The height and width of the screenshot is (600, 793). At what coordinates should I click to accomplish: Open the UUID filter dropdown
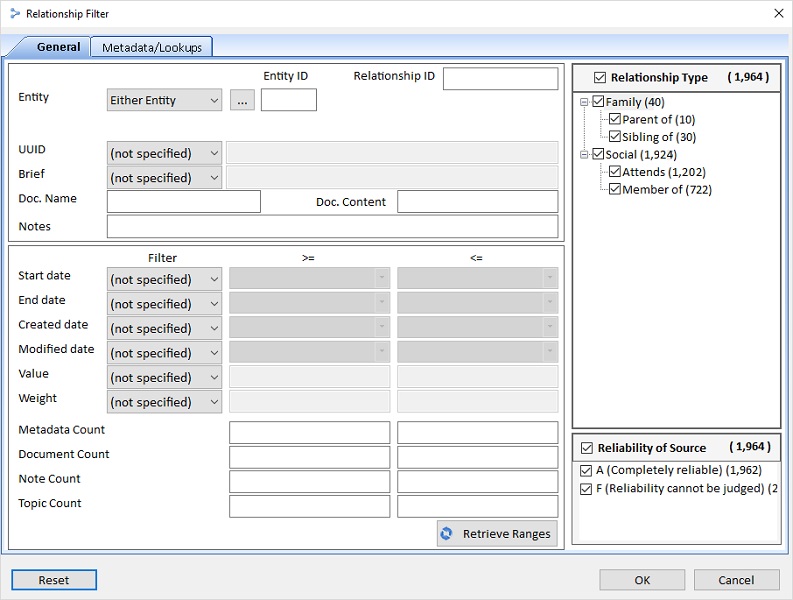click(x=164, y=153)
